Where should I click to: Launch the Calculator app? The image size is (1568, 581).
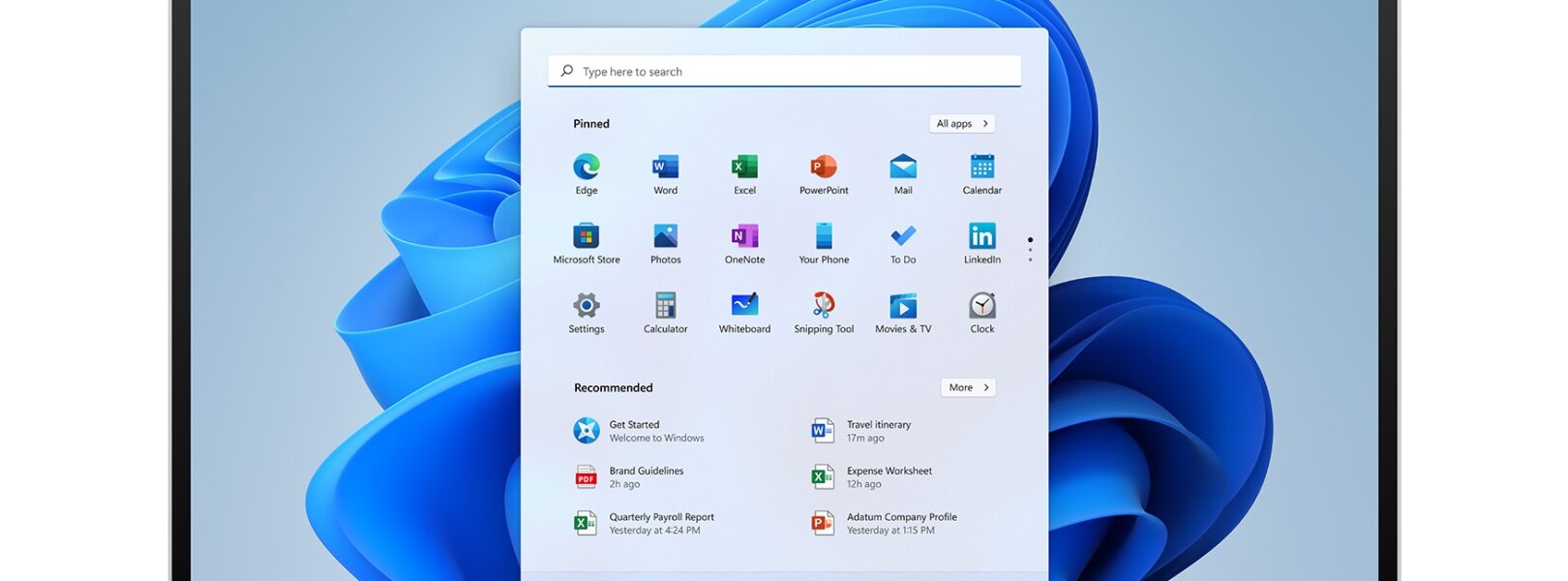(x=665, y=313)
